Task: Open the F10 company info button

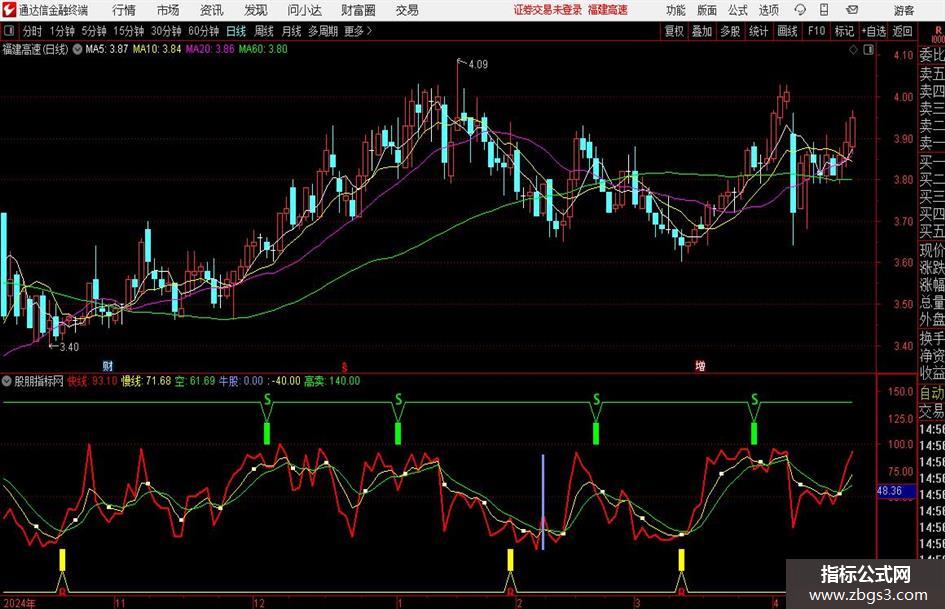Action: (x=816, y=31)
